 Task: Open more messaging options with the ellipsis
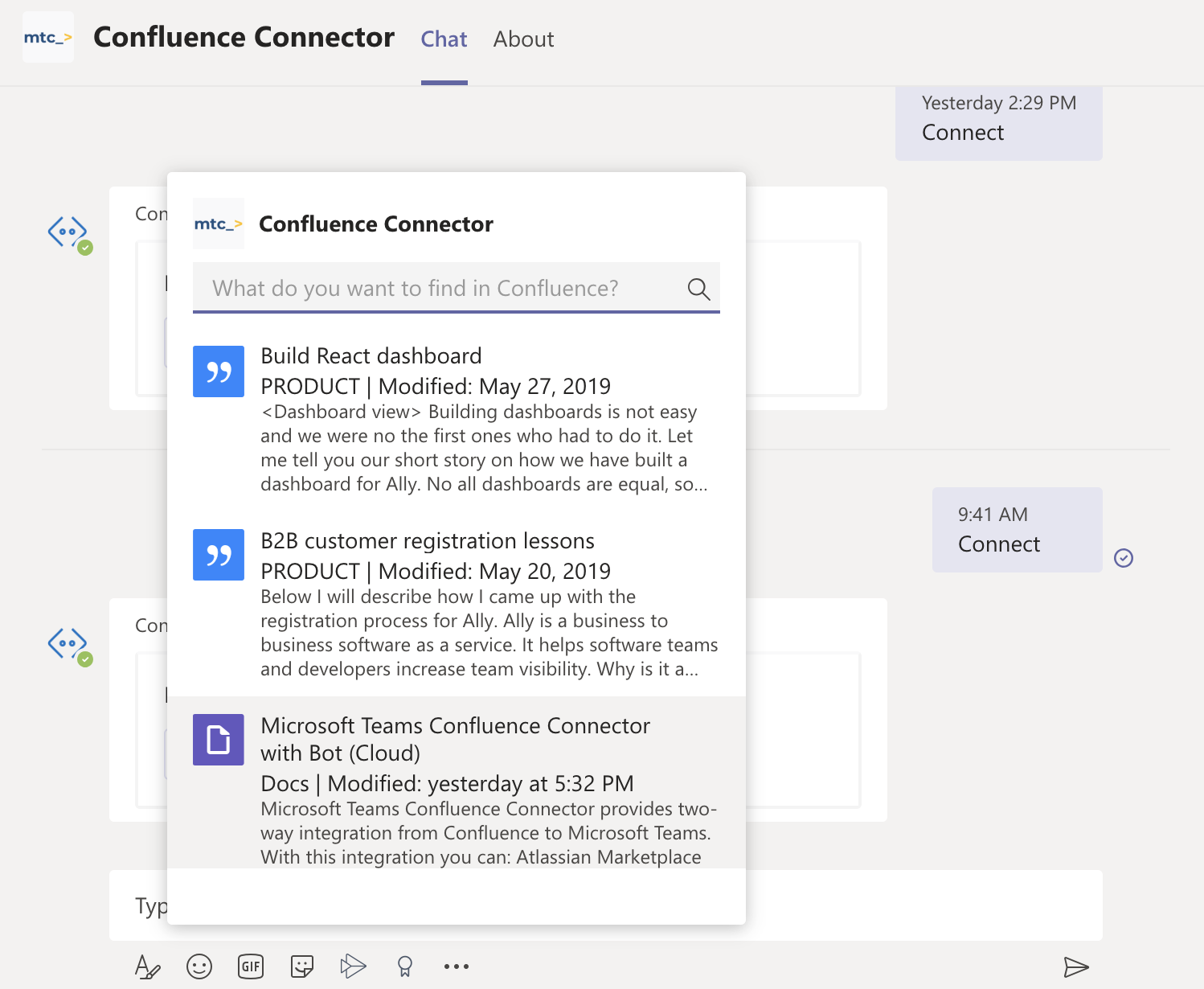coord(456,966)
